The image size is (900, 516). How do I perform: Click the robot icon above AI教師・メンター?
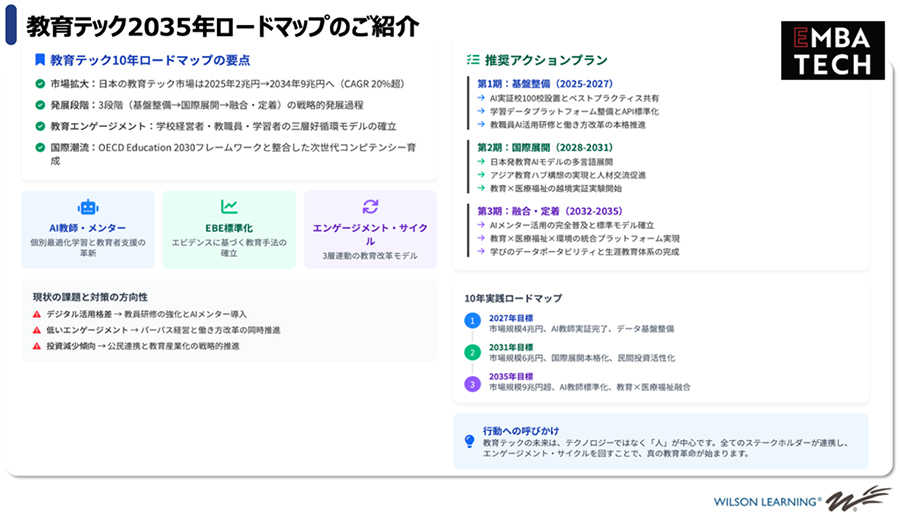(x=88, y=207)
